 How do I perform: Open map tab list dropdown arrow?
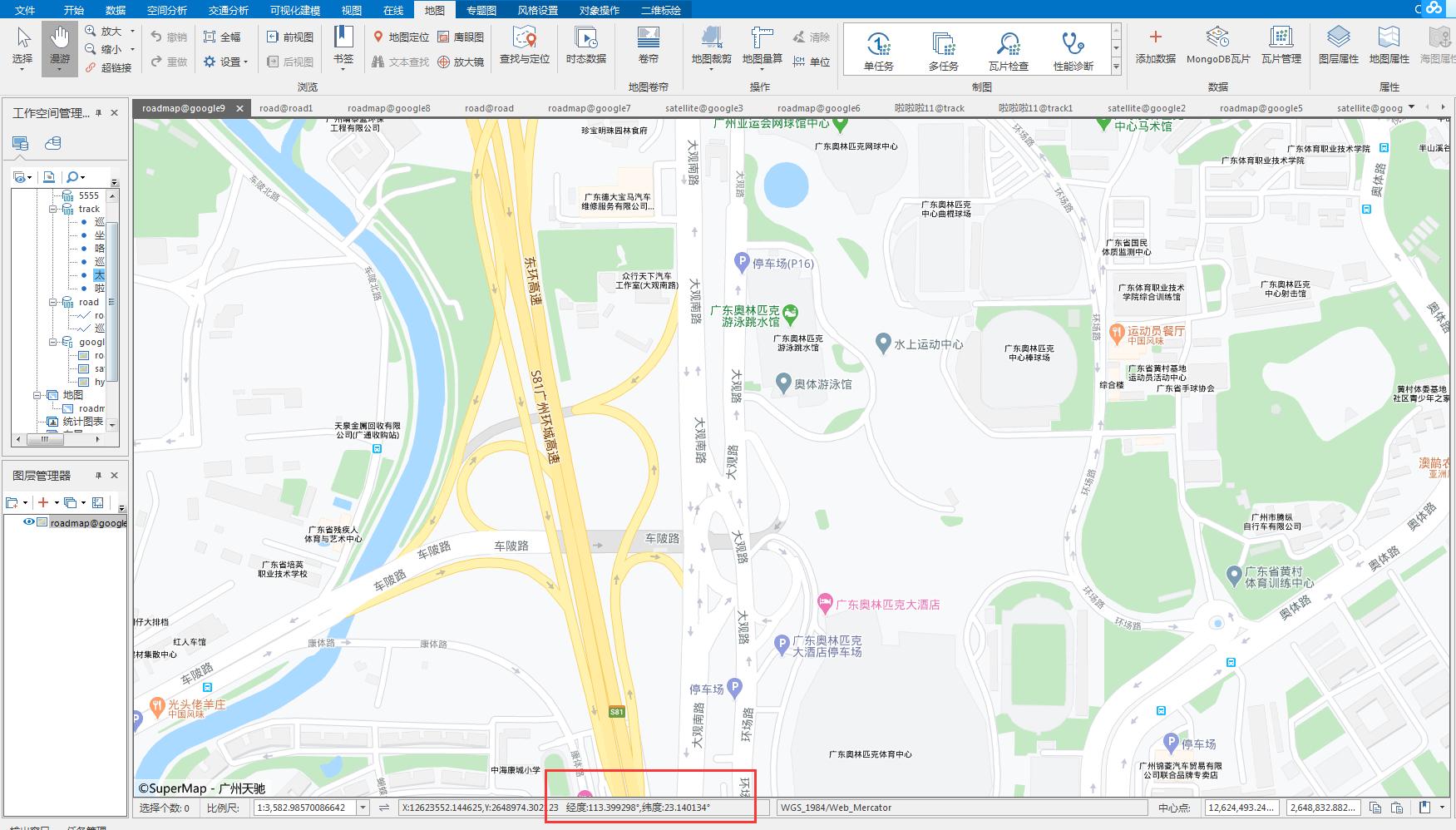click(x=1412, y=107)
